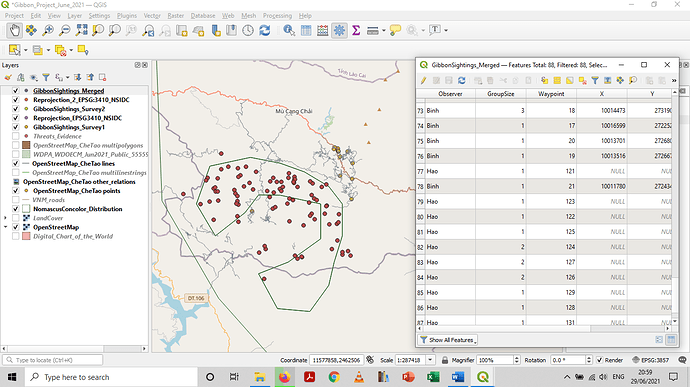Toggle visibility of GibbonSightings_Merged layer
Viewport: 690px width, 387px height.
(x=15, y=91)
